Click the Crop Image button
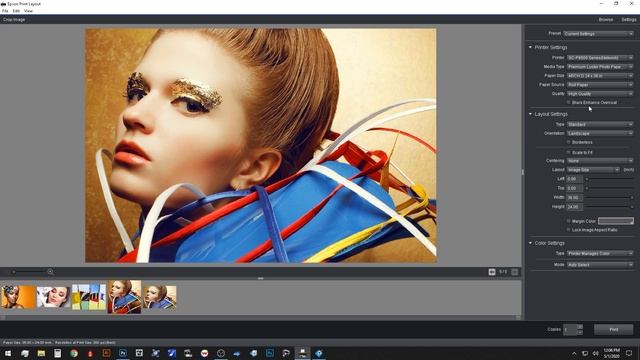This screenshot has width=640, height=360. tap(14, 20)
